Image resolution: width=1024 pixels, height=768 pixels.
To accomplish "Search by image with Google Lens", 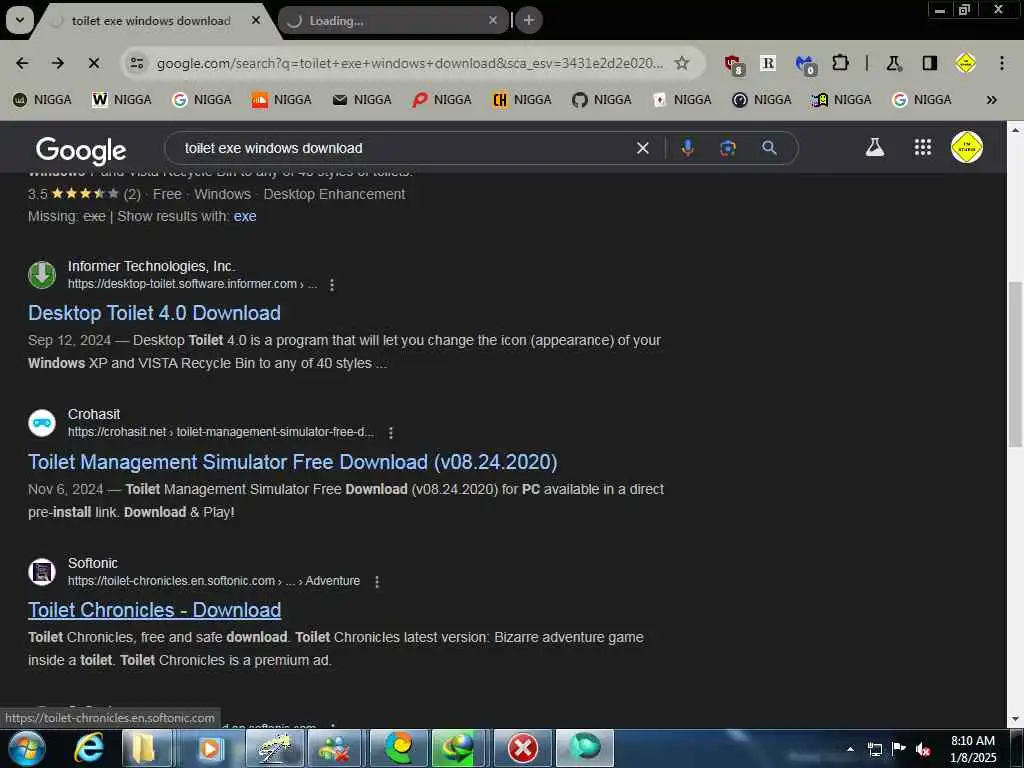I will pyautogui.click(x=728, y=148).
